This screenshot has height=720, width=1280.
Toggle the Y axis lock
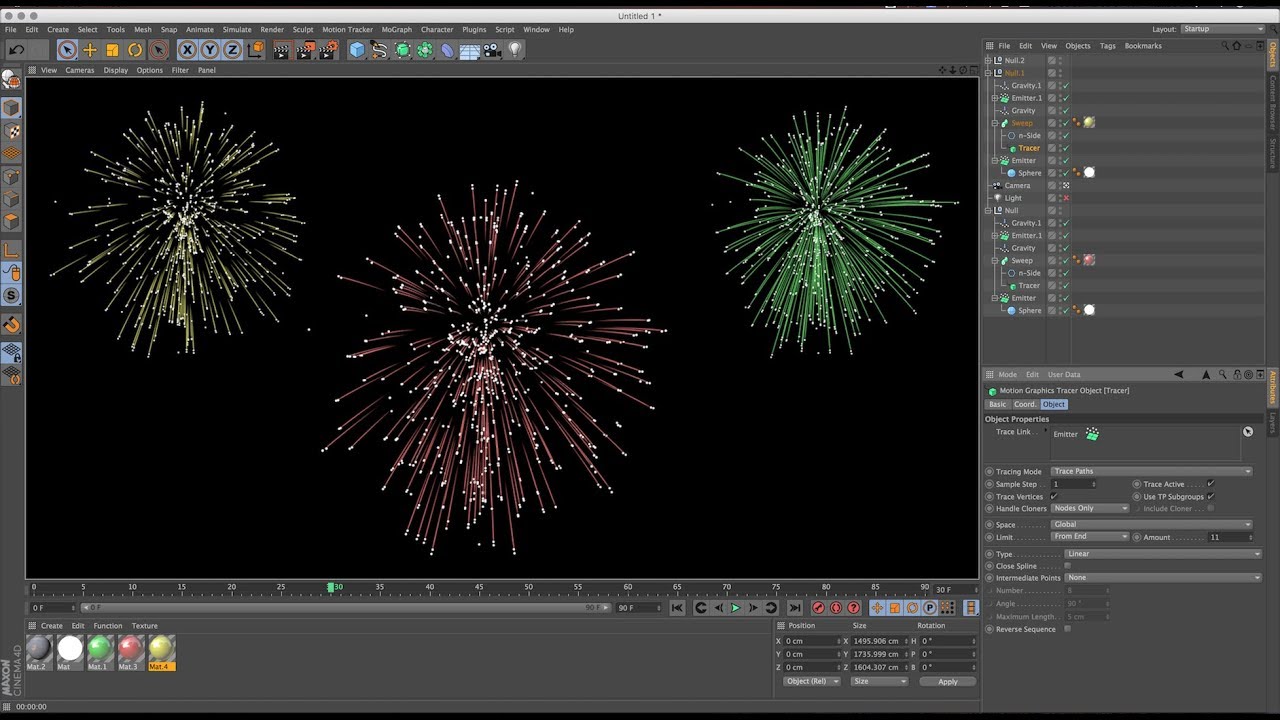(210, 50)
